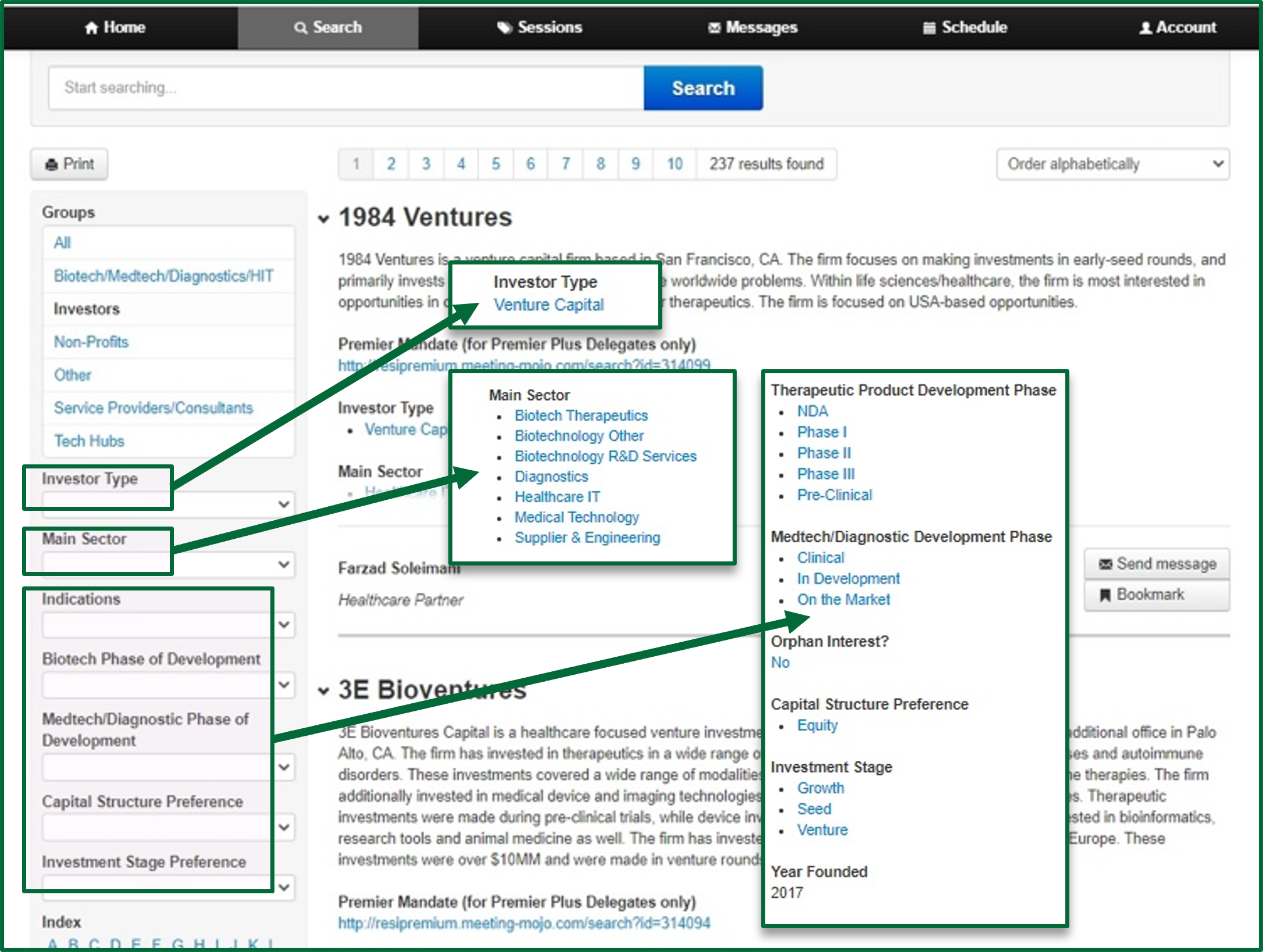Click the Home tab in the top navigation bar
This screenshot has width=1263, height=952.
[x=115, y=27]
